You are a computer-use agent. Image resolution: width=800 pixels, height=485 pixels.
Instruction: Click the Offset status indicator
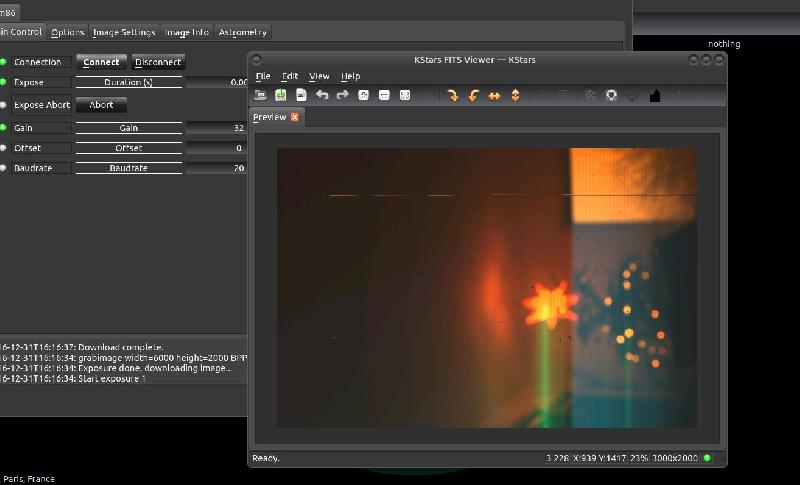[x=3, y=147]
